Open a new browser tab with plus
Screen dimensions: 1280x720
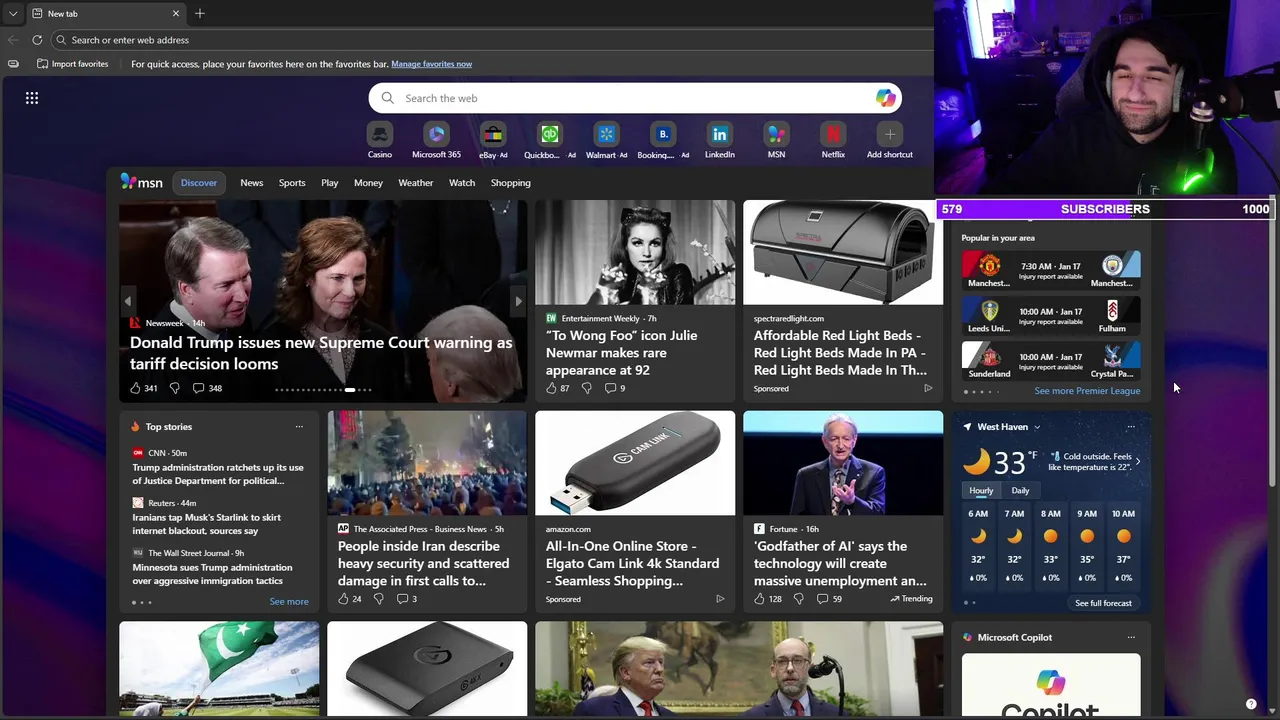coord(200,14)
